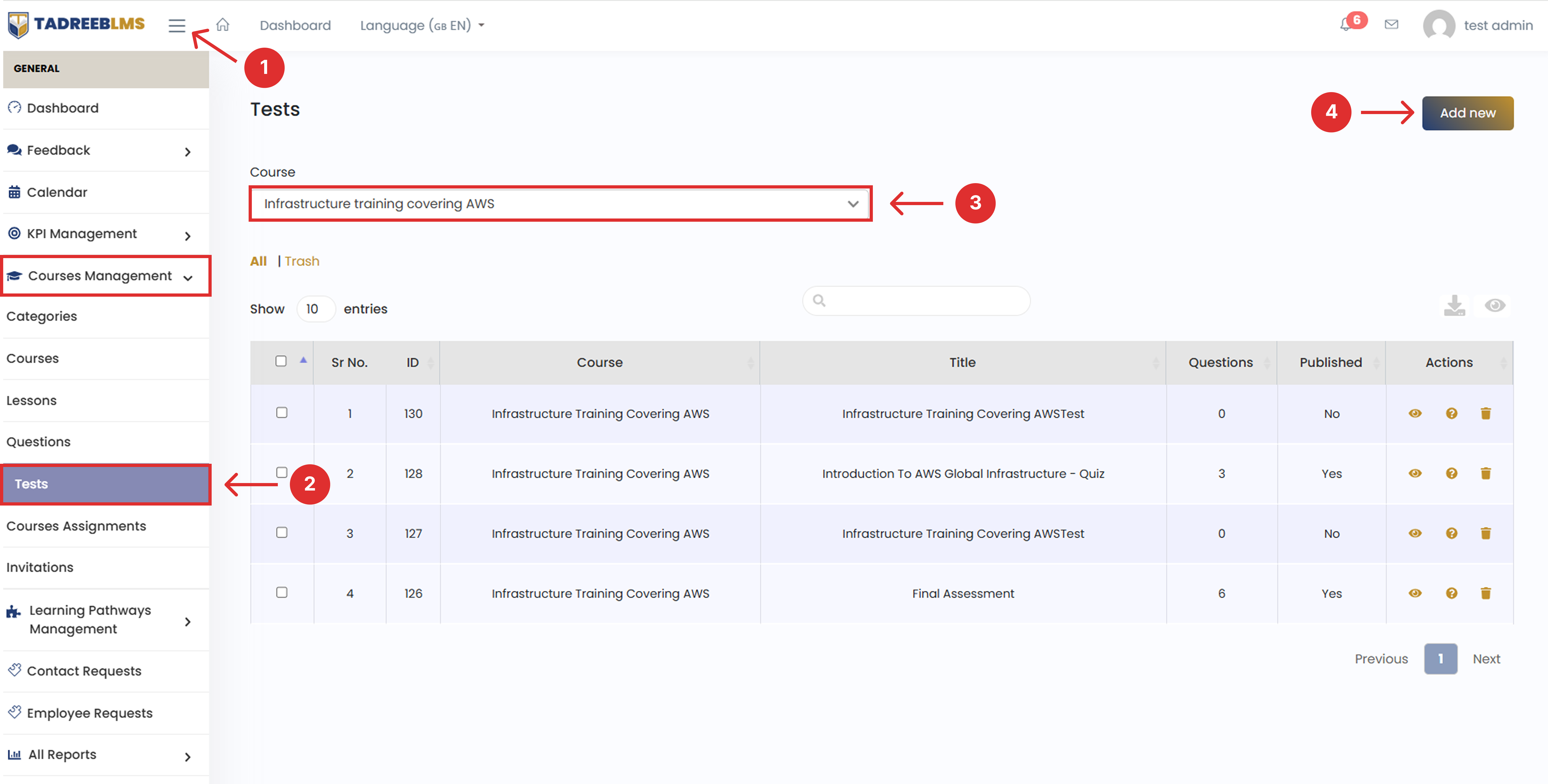
Task: Delete test ID 130 with trash icon
Action: 1486,413
